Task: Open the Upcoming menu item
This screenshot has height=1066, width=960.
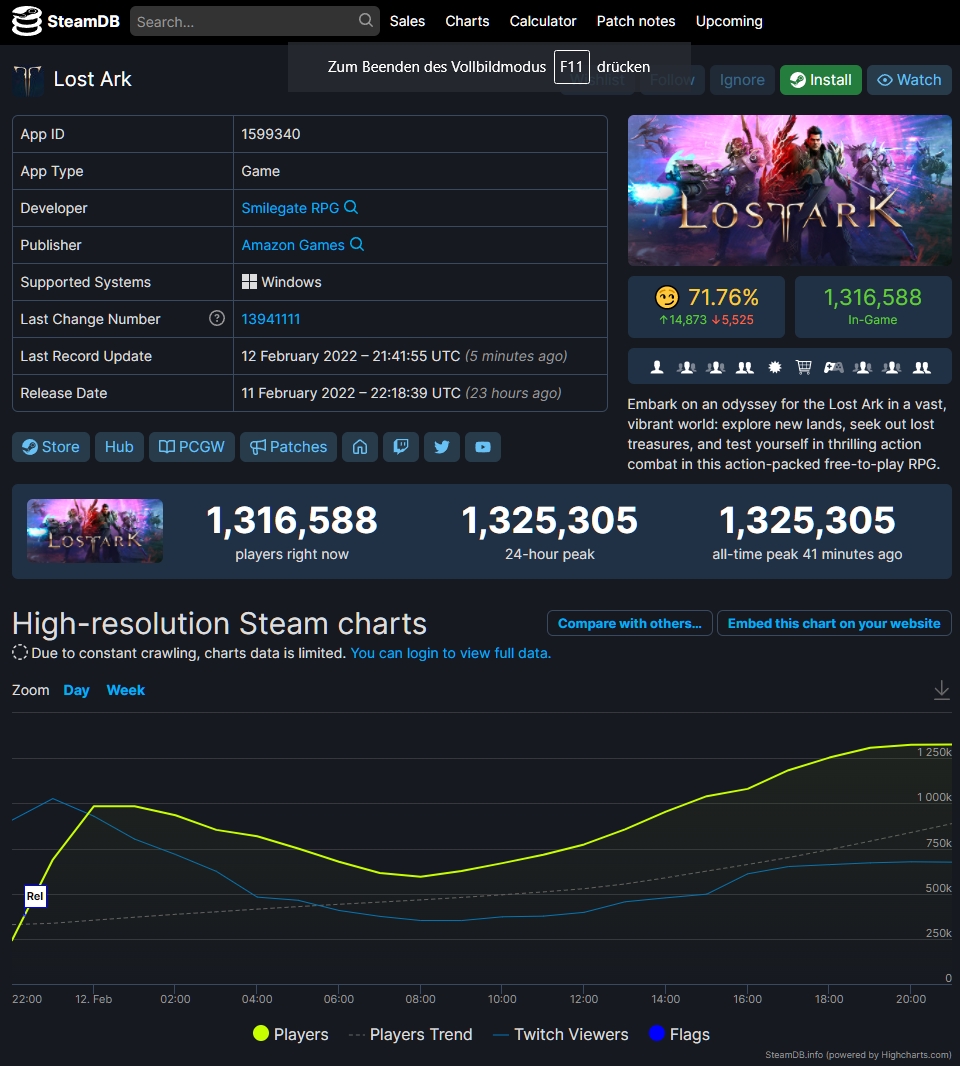Action: coord(729,21)
